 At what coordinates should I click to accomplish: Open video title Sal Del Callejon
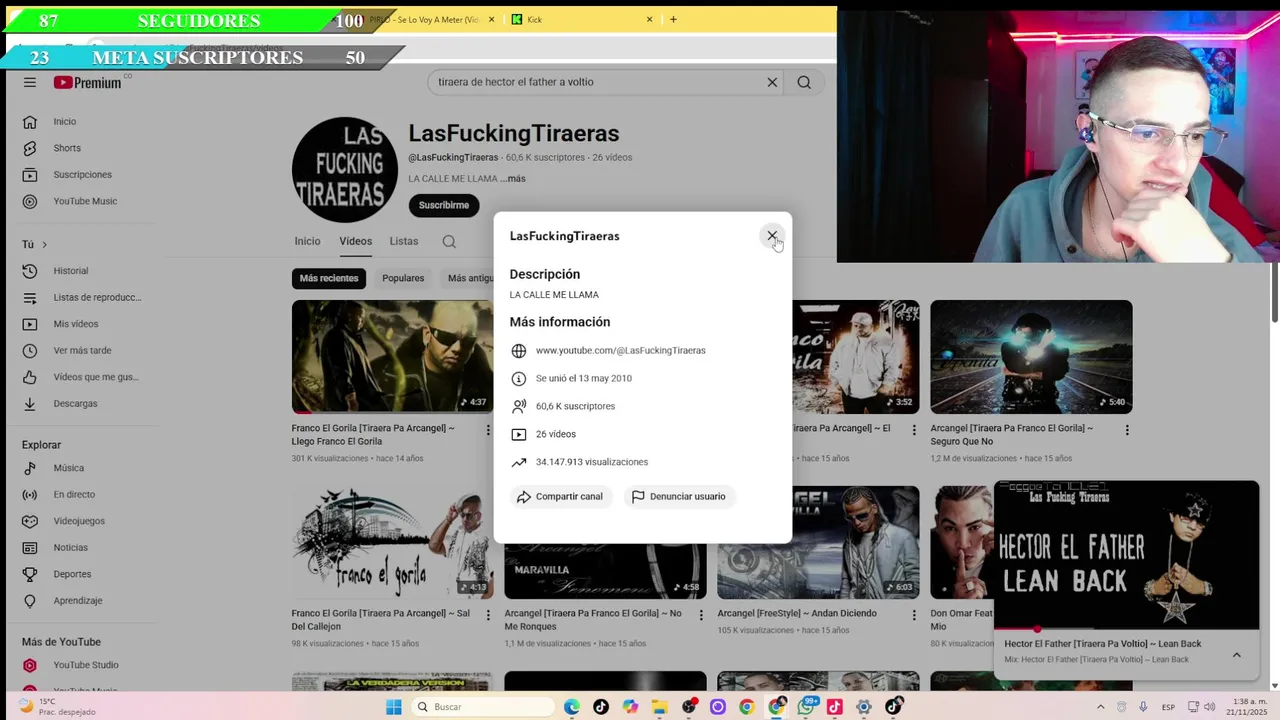(381, 620)
